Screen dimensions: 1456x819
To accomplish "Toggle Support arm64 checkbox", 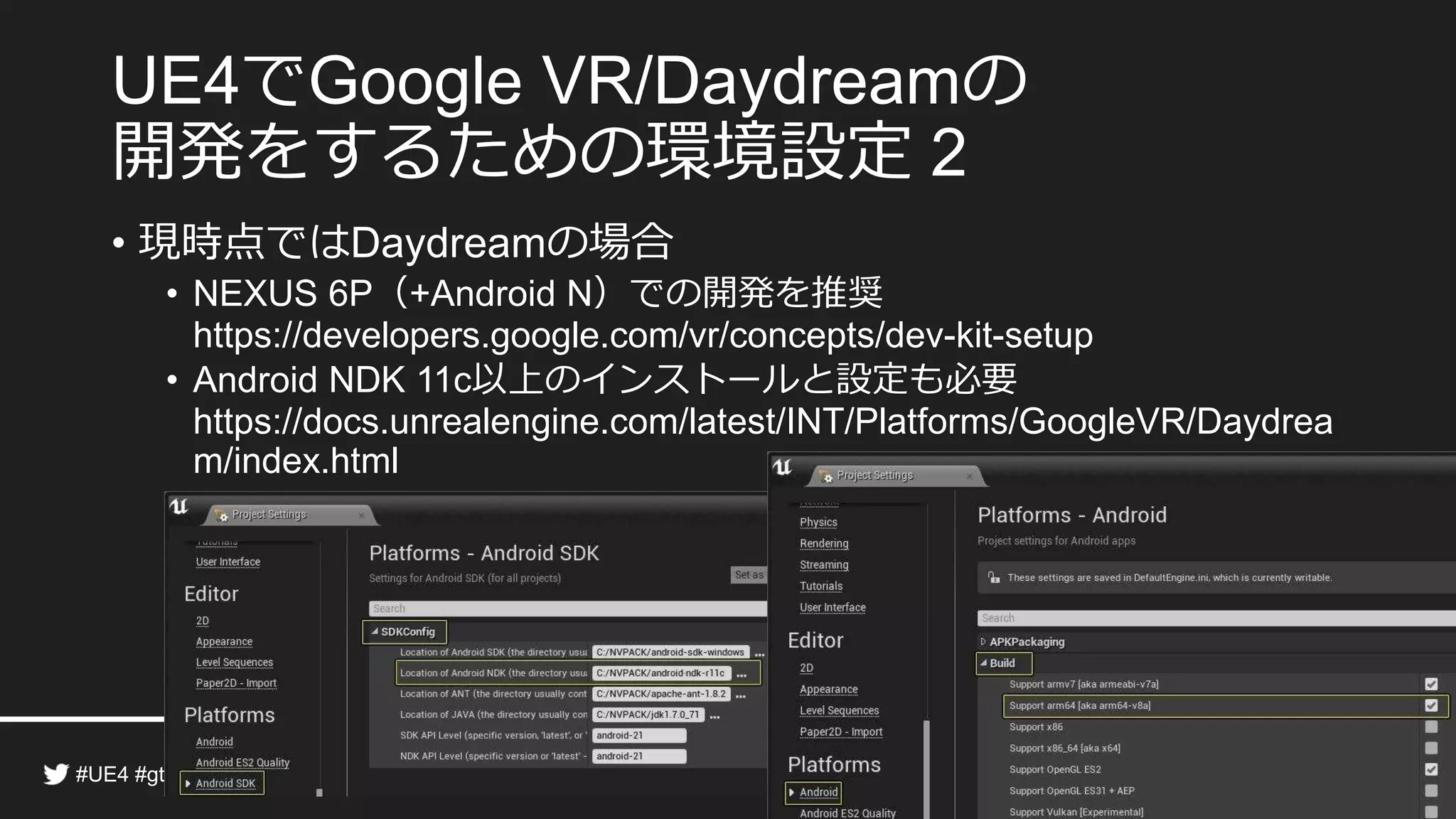I will (x=1431, y=706).
